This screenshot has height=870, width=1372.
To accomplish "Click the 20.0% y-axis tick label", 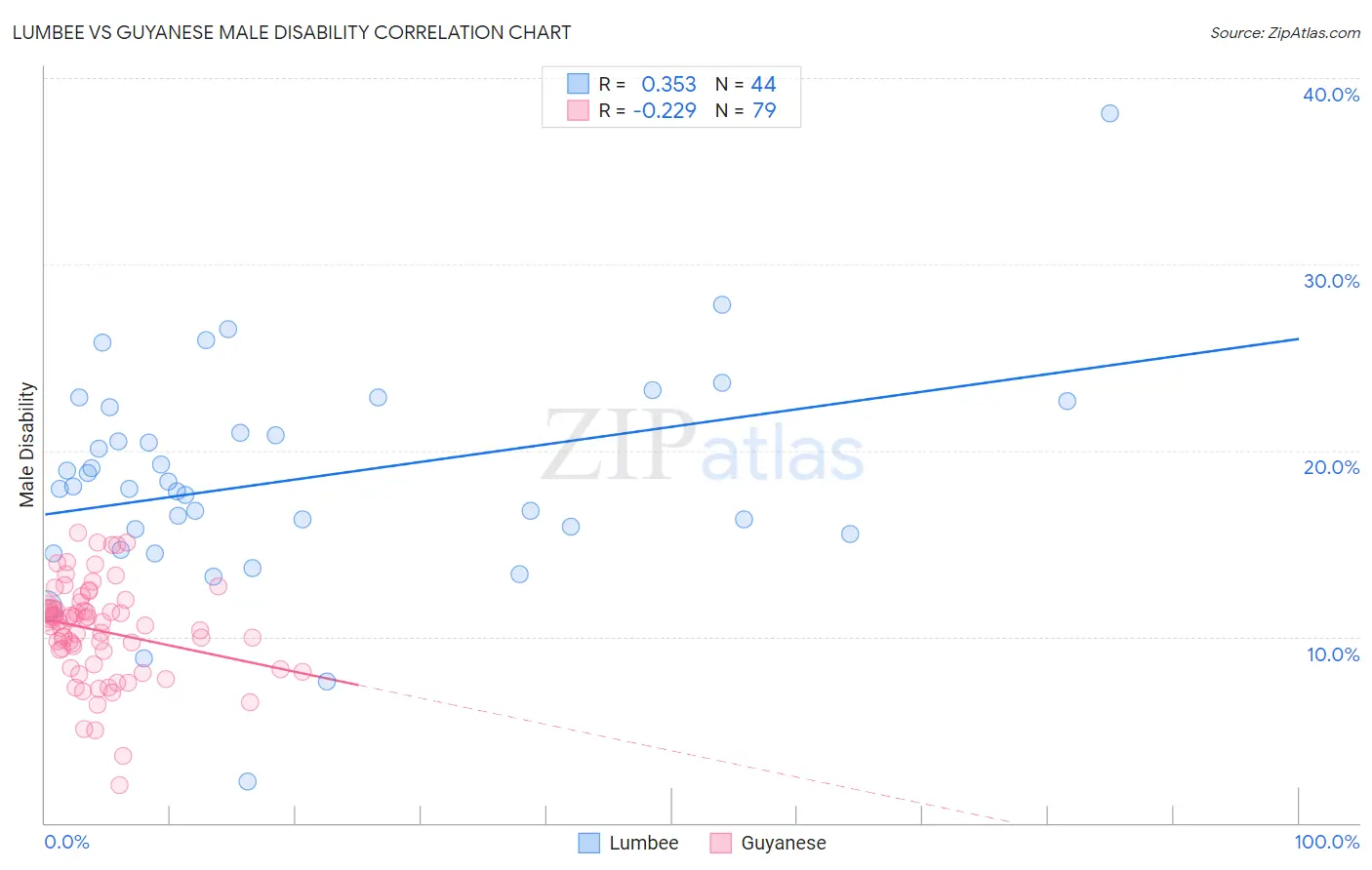I will click(x=1331, y=467).
